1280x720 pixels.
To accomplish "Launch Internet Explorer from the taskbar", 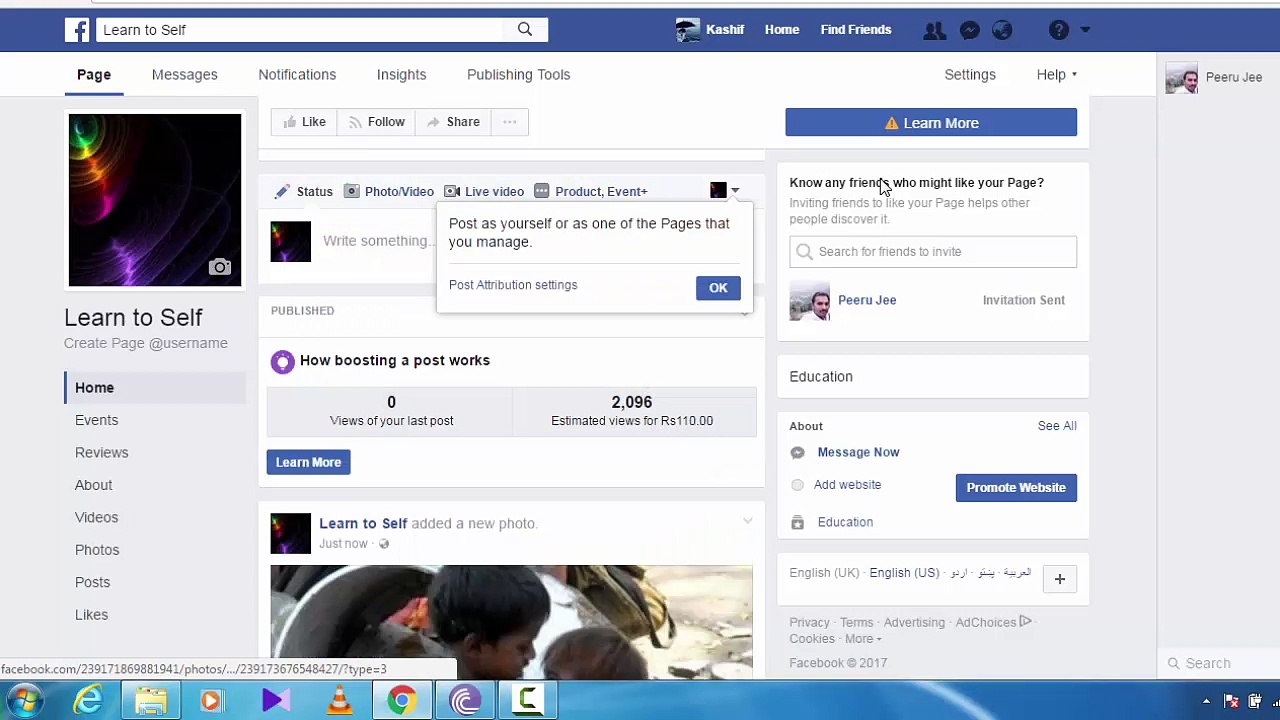I will coord(88,701).
